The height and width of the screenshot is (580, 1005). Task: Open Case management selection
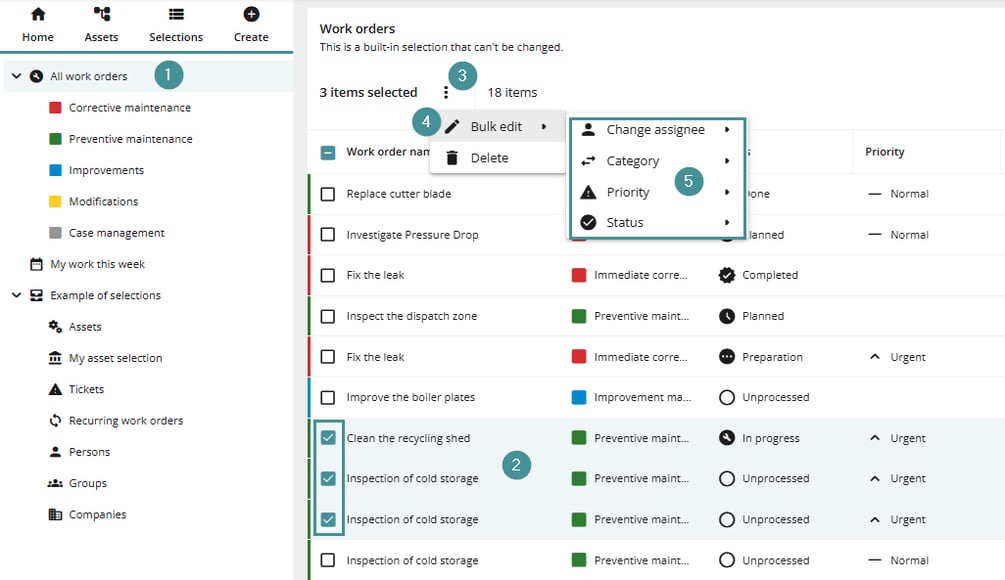click(117, 233)
